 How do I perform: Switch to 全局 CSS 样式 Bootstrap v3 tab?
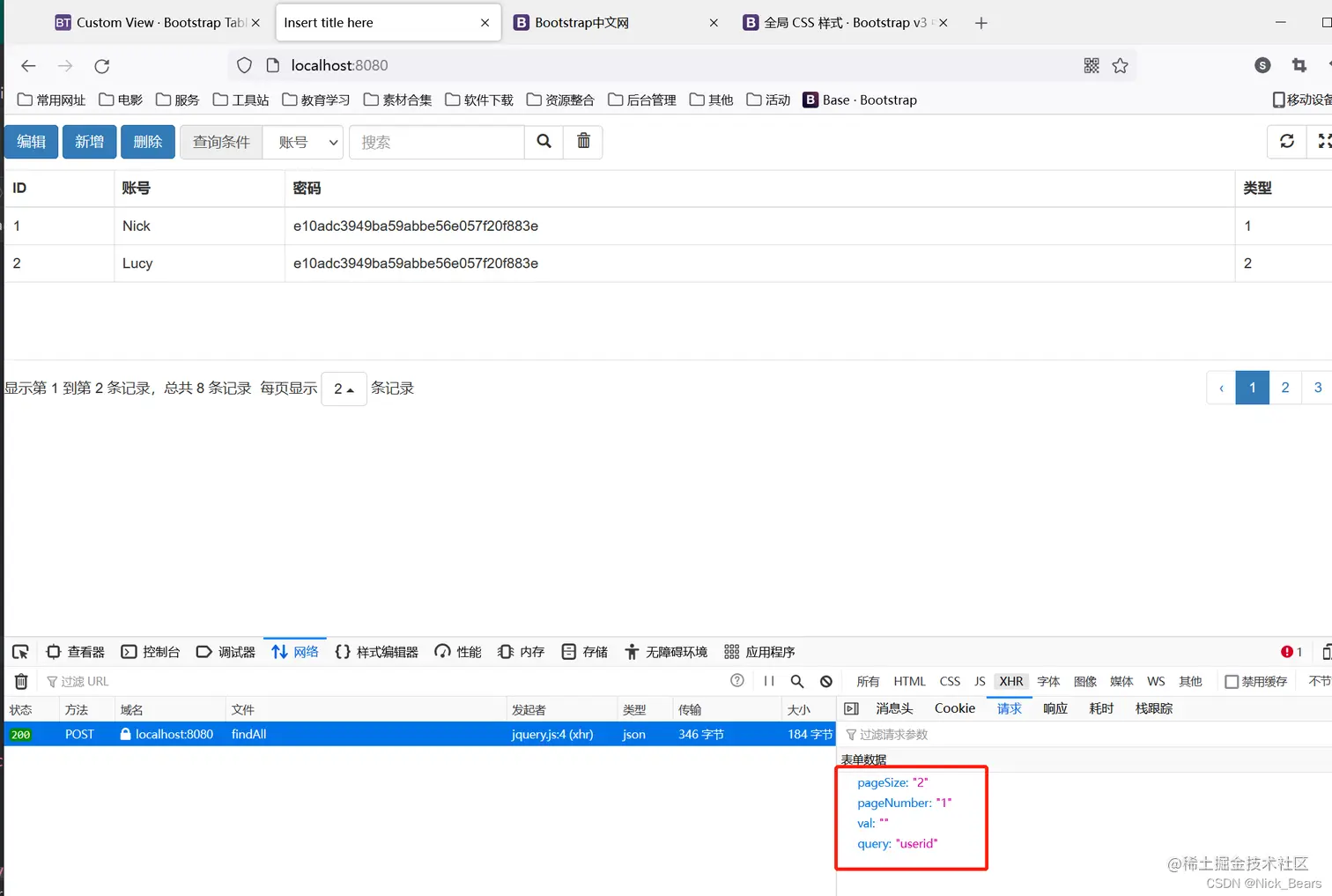pos(844,23)
